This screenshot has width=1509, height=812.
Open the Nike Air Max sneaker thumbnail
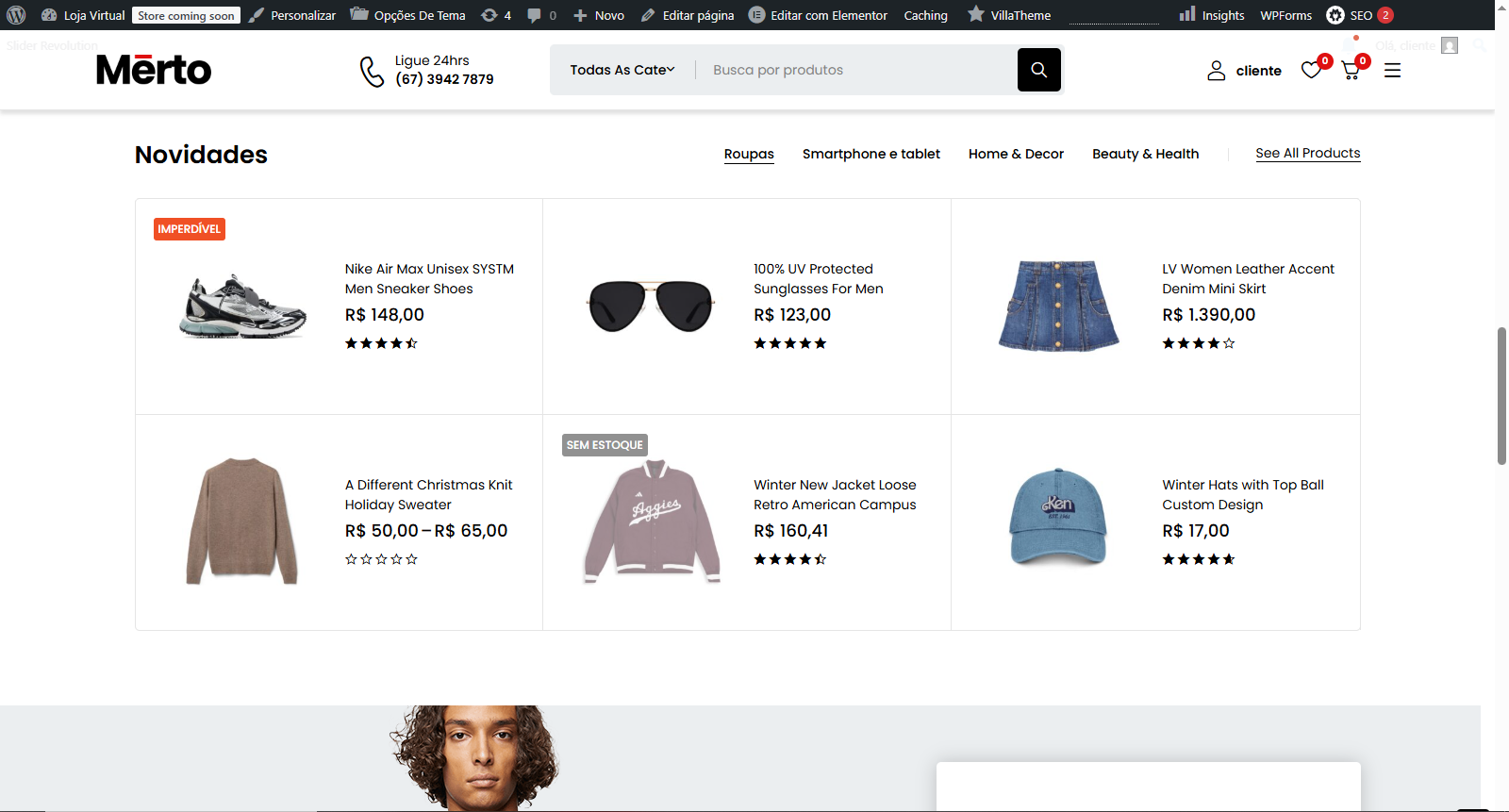point(242,307)
